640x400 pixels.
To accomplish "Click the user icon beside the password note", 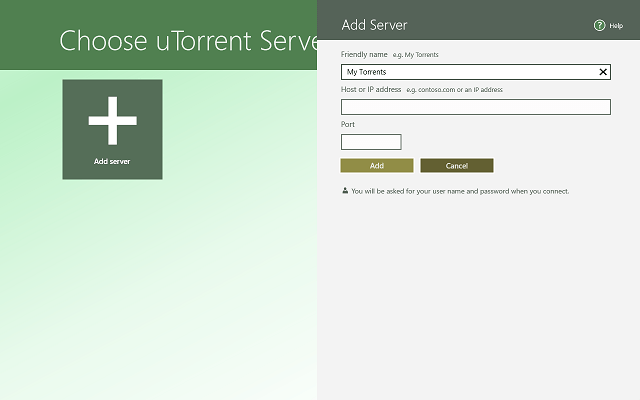I will point(345,191).
